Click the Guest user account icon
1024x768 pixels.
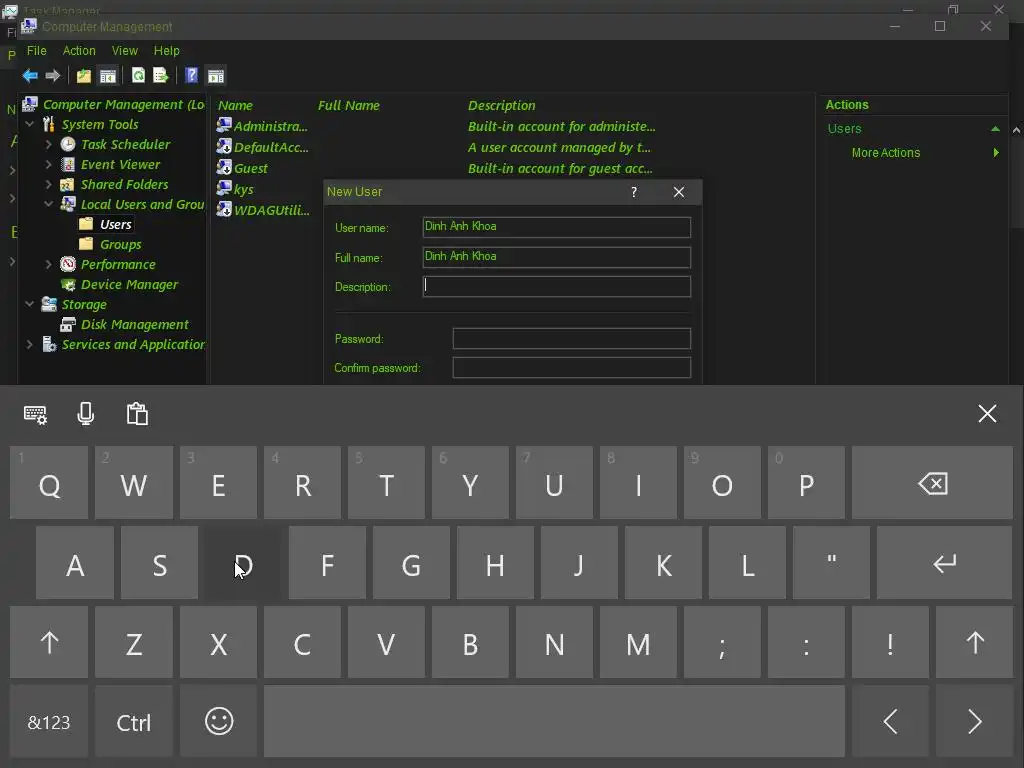tap(224, 167)
